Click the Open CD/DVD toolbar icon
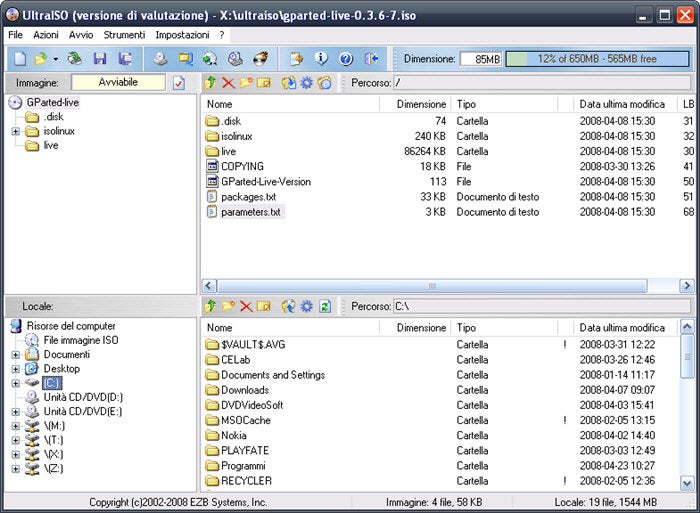 click(x=75, y=58)
